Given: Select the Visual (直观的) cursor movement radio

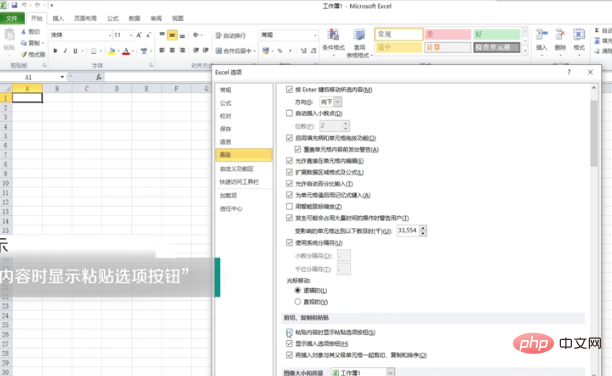Looking at the screenshot, I should [x=298, y=301].
